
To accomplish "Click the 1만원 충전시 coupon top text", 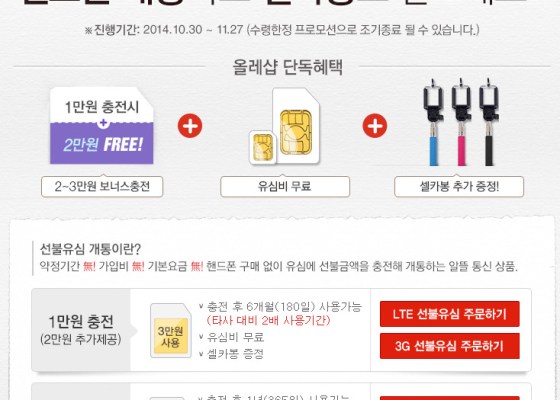I will coord(102,107).
